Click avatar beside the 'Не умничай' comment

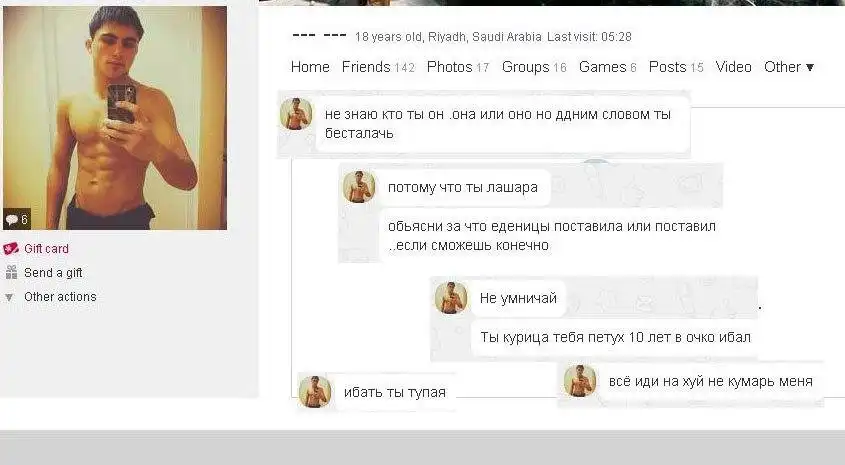tap(451, 297)
